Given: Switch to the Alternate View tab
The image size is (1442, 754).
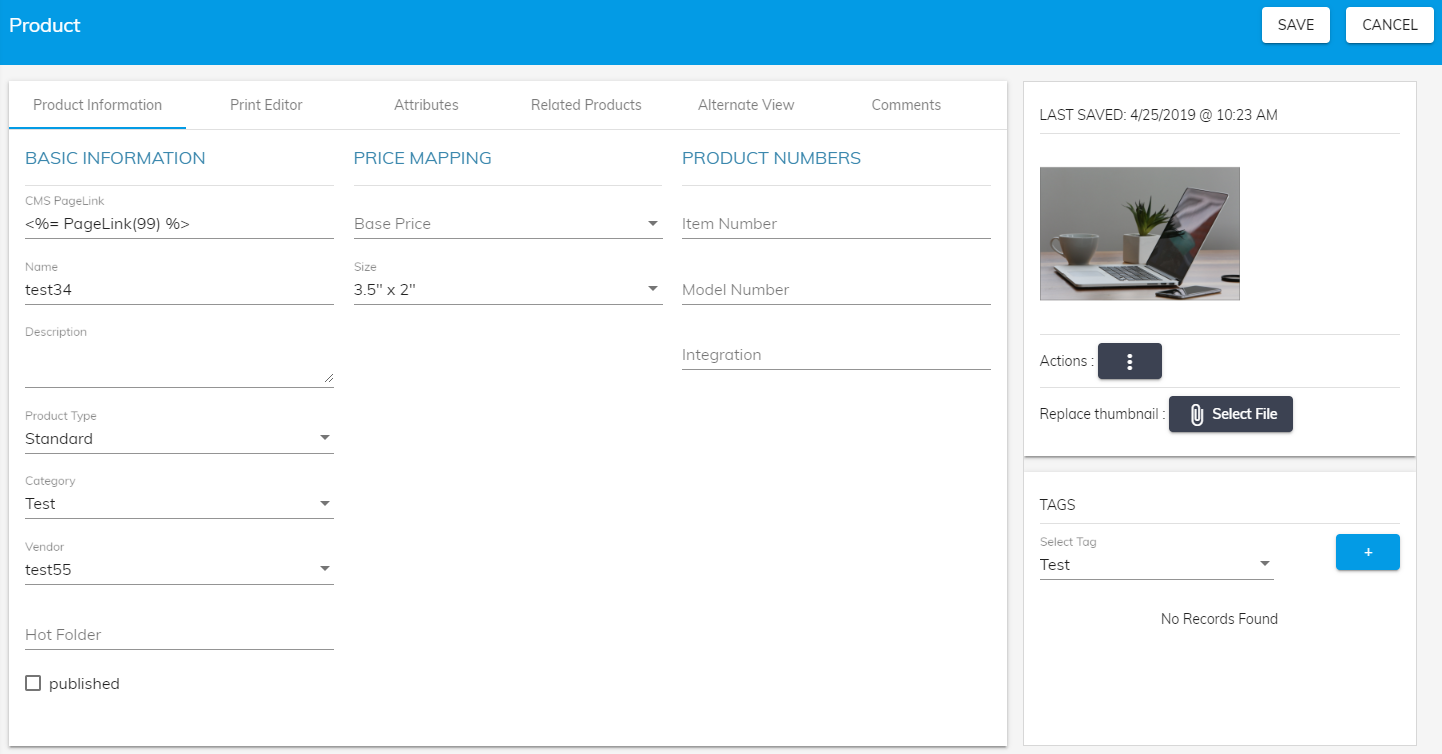Looking at the screenshot, I should pos(746,105).
